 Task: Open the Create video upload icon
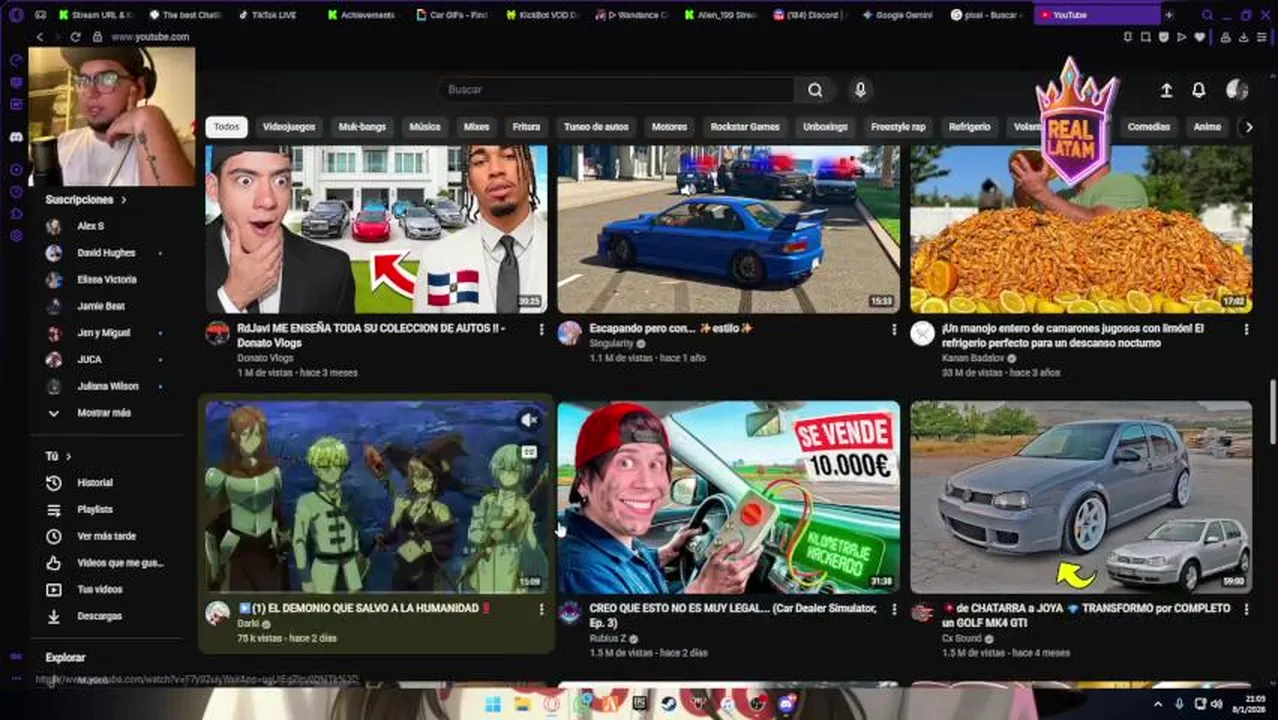pyautogui.click(x=1166, y=90)
